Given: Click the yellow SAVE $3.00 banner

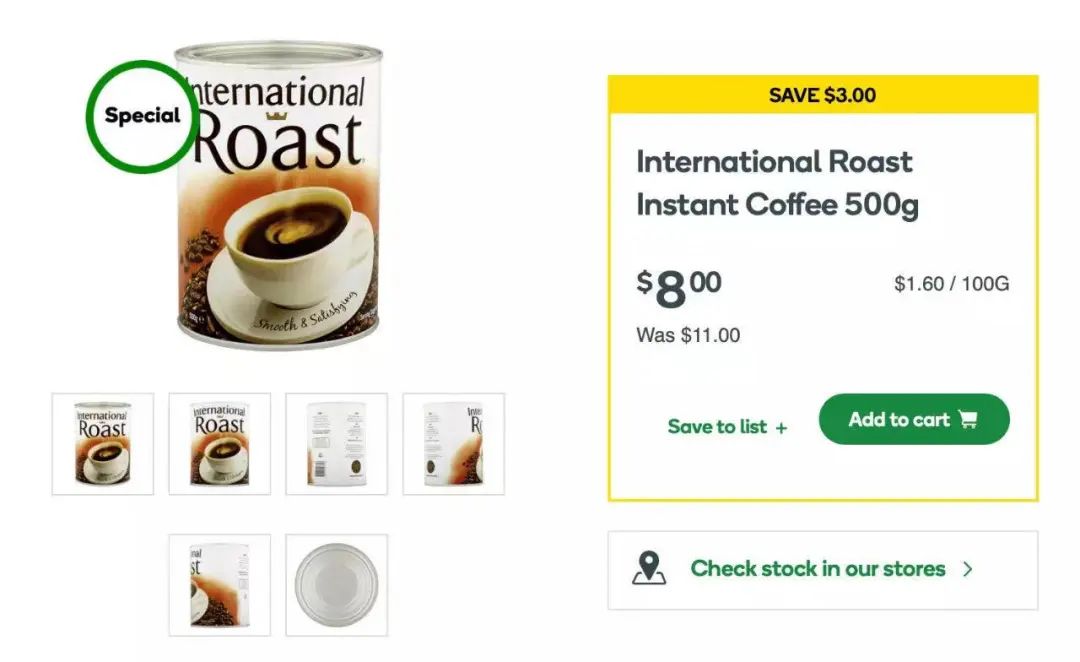Looking at the screenshot, I should [822, 95].
